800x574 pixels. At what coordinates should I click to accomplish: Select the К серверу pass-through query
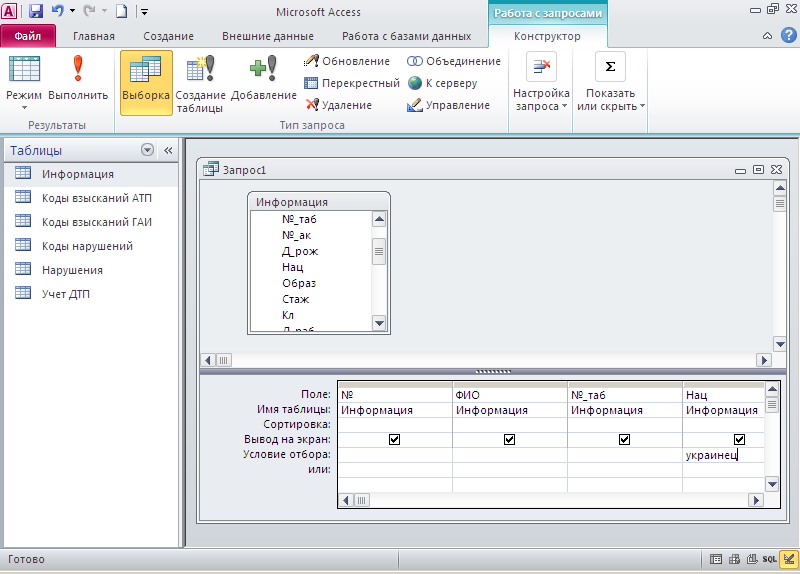point(442,83)
